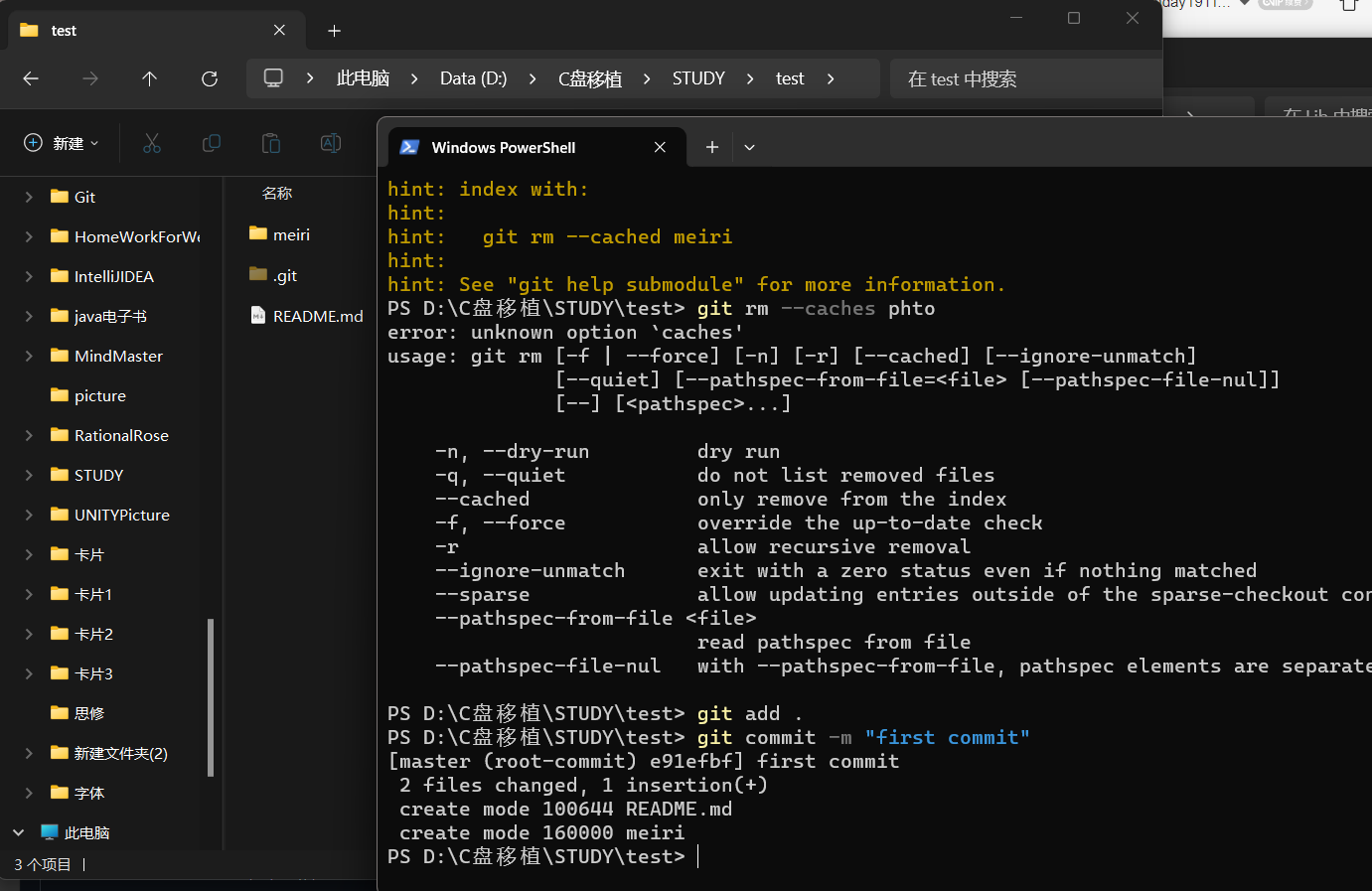Click the 名称 column header

(x=277, y=194)
